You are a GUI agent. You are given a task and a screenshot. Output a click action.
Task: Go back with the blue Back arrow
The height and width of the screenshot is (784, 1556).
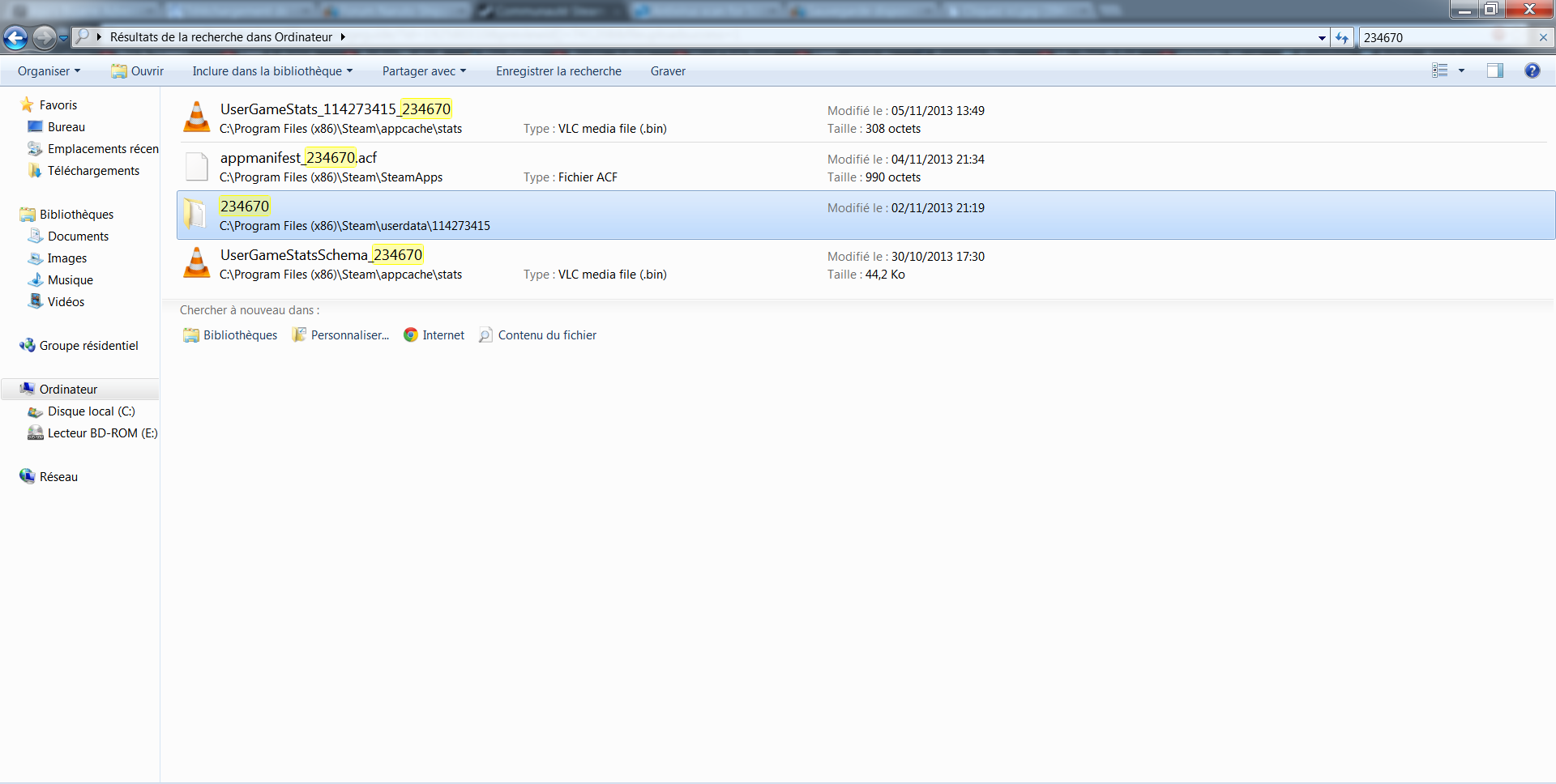[x=15, y=37]
